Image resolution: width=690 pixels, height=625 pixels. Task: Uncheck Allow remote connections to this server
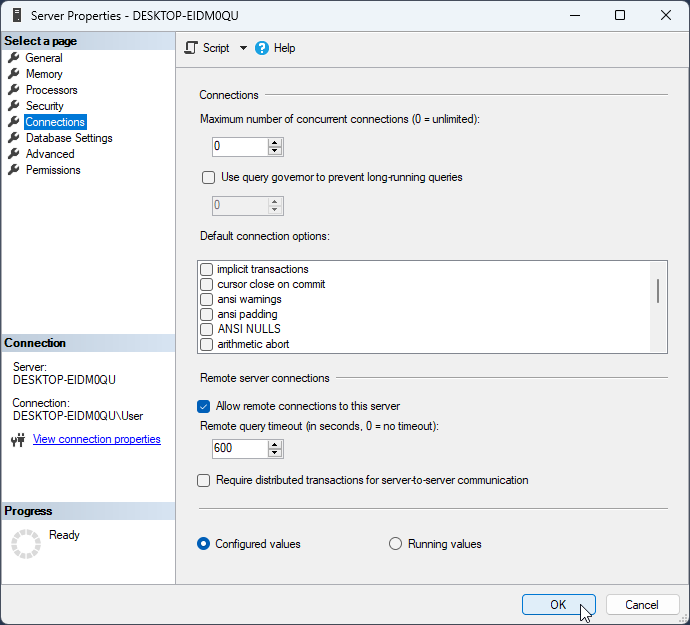[x=204, y=406]
